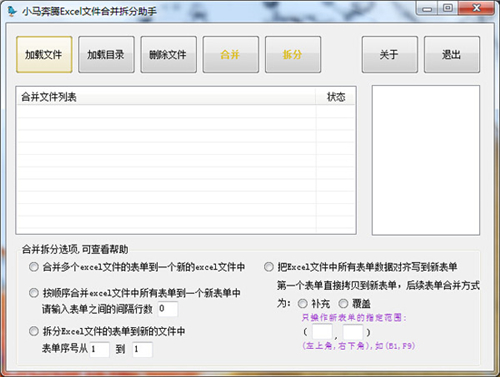Click the top-left range cell field
This screenshot has width=500, height=377.
(x=322, y=332)
